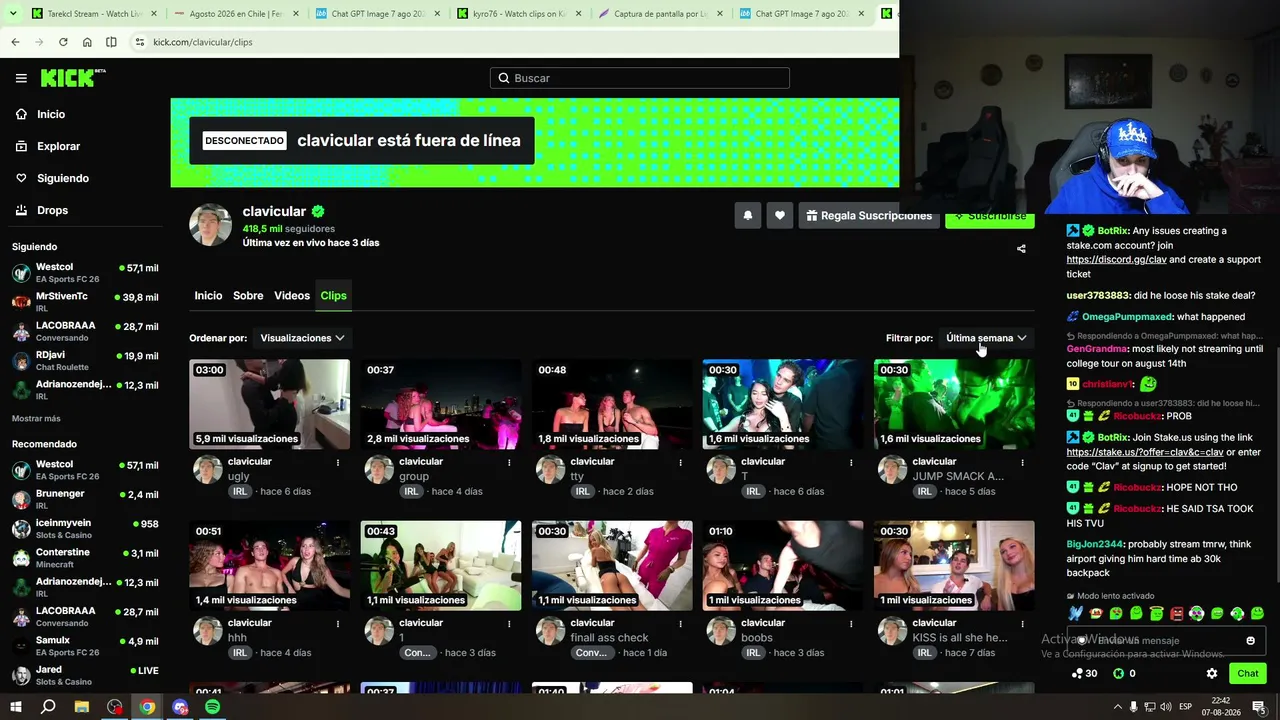Reload the page in the browser
Image resolution: width=1280 pixels, height=720 pixels.
(63, 42)
